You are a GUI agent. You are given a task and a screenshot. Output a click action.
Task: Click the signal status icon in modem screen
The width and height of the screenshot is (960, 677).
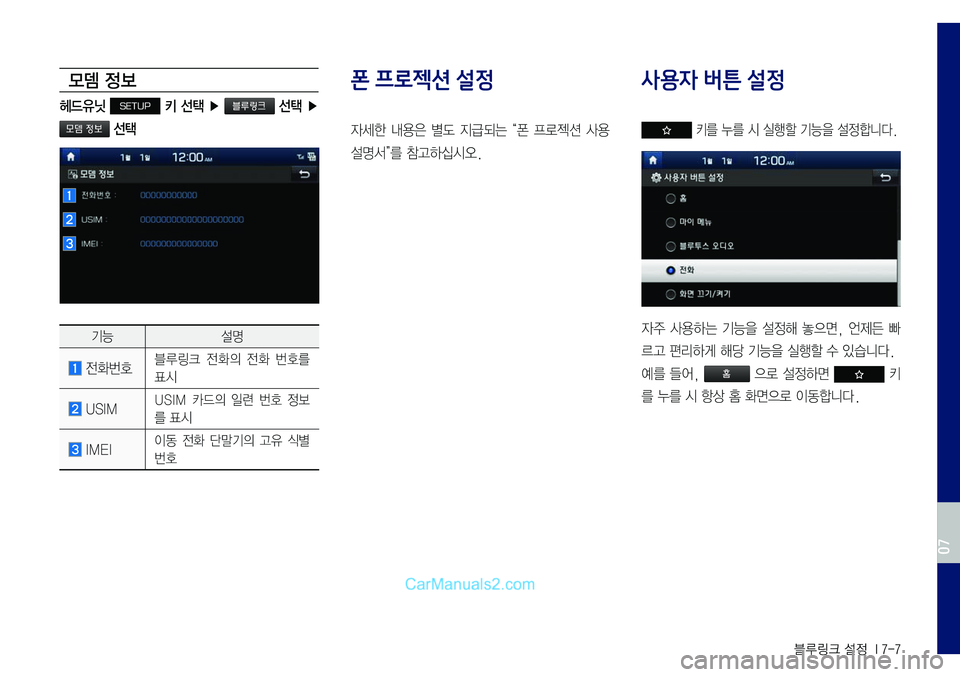point(301,157)
